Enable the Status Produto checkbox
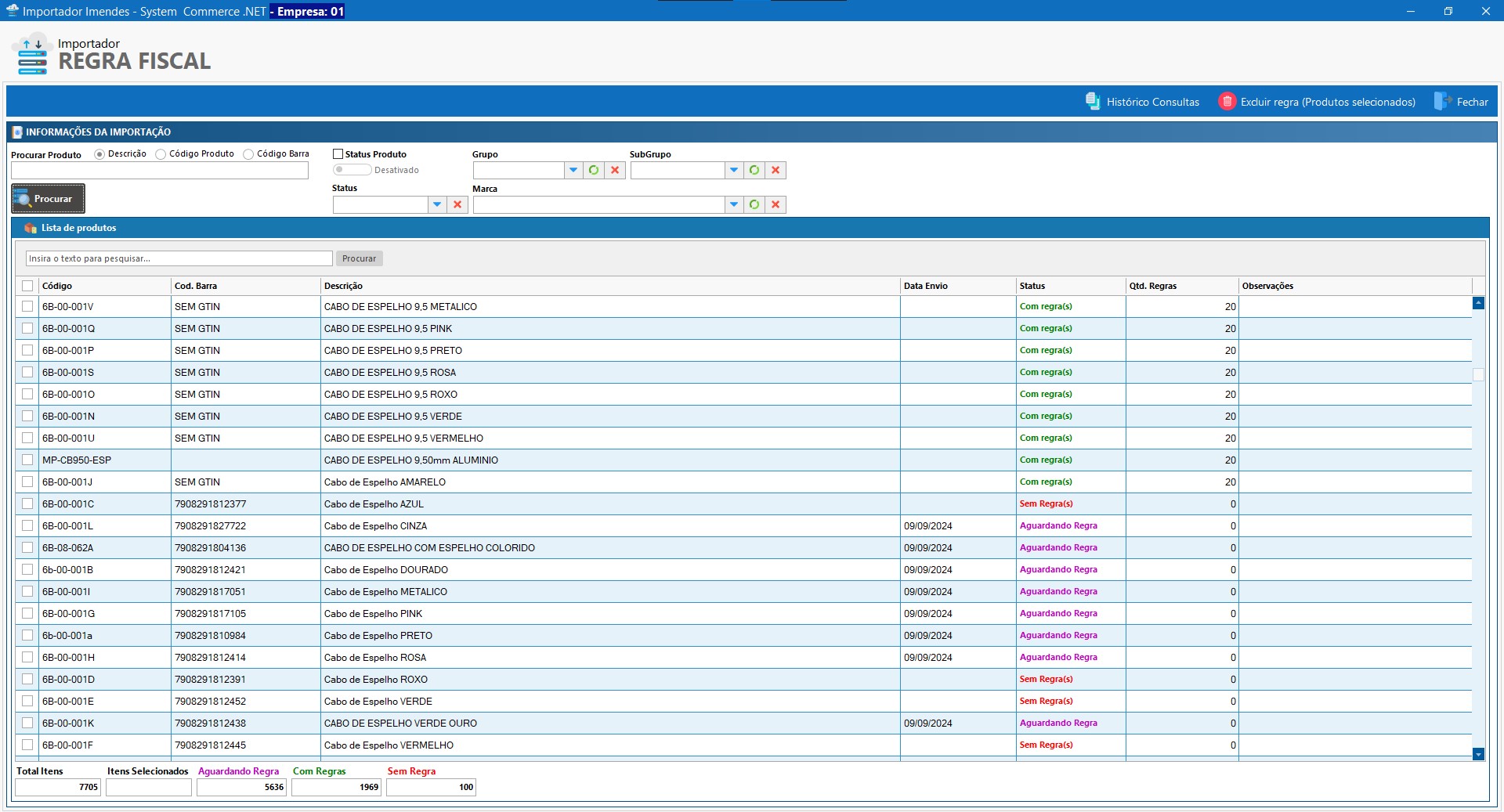The height and width of the screenshot is (812, 1504). pos(338,154)
